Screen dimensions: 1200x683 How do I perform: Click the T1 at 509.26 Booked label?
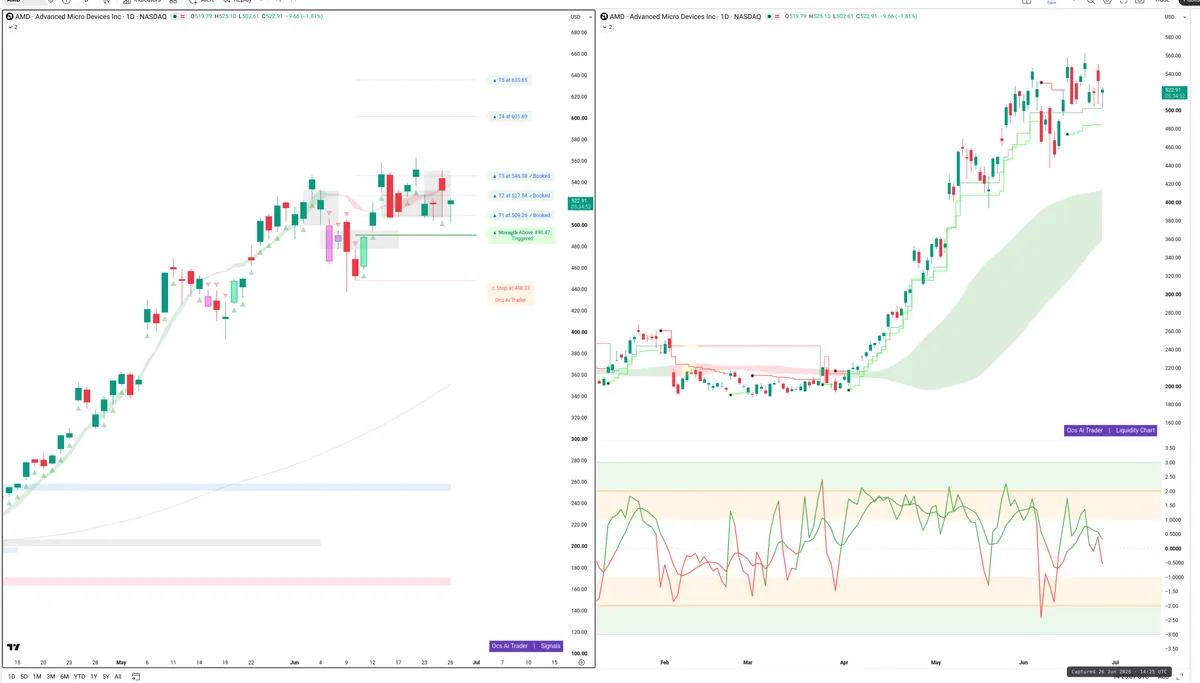click(x=520, y=215)
